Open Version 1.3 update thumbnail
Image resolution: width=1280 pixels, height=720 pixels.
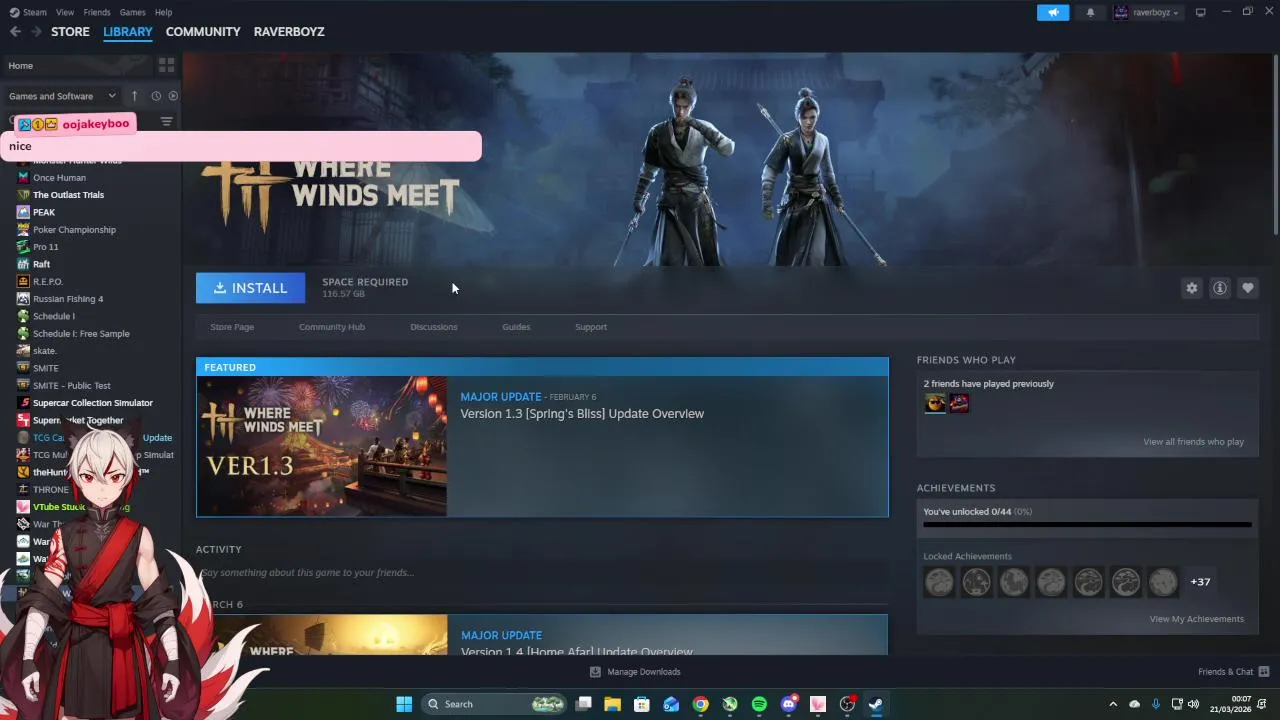(x=322, y=446)
